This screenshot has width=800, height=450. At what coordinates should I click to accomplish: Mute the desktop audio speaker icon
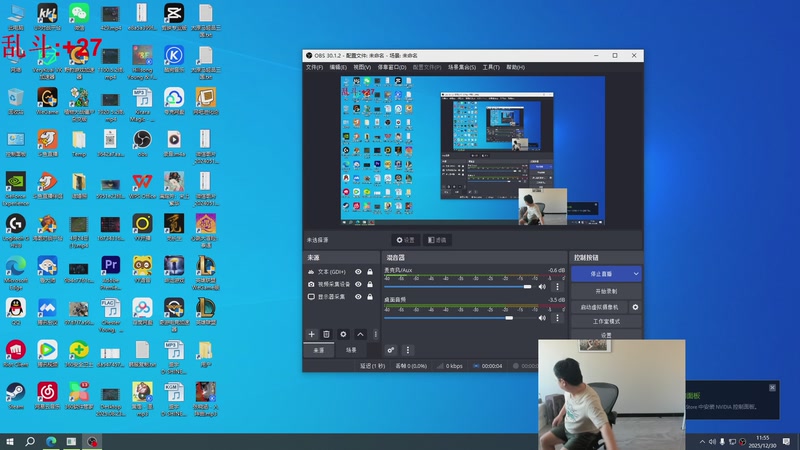pos(542,318)
